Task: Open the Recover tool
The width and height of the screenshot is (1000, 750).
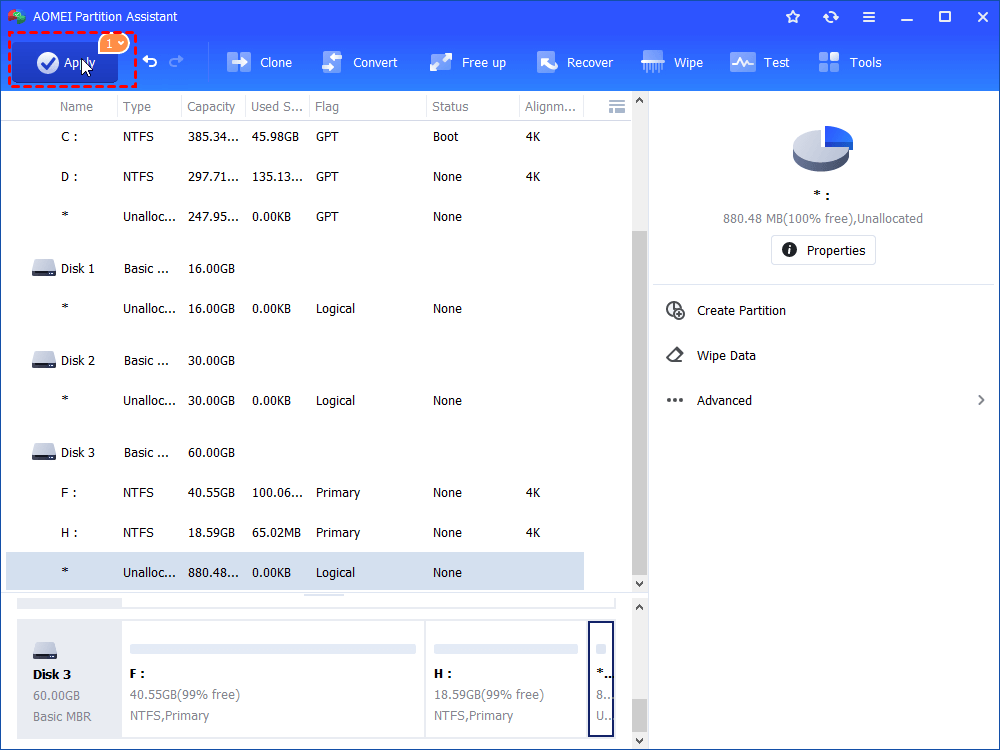Action: (575, 62)
